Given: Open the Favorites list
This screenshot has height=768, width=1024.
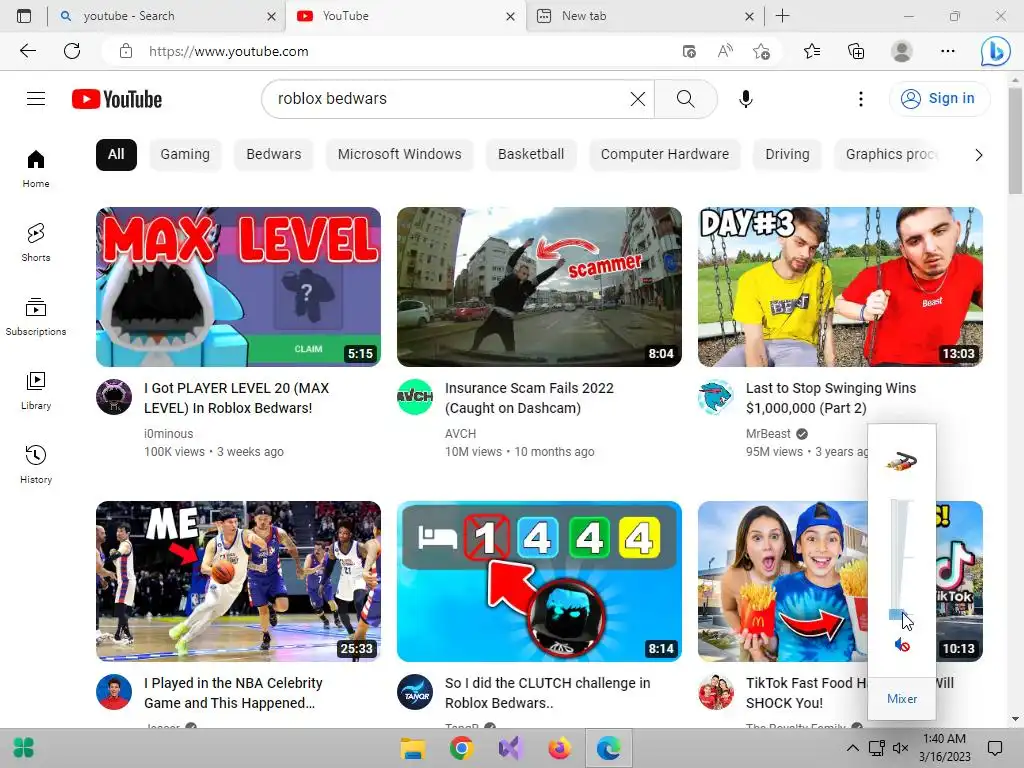Looking at the screenshot, I should click(812, 51).
